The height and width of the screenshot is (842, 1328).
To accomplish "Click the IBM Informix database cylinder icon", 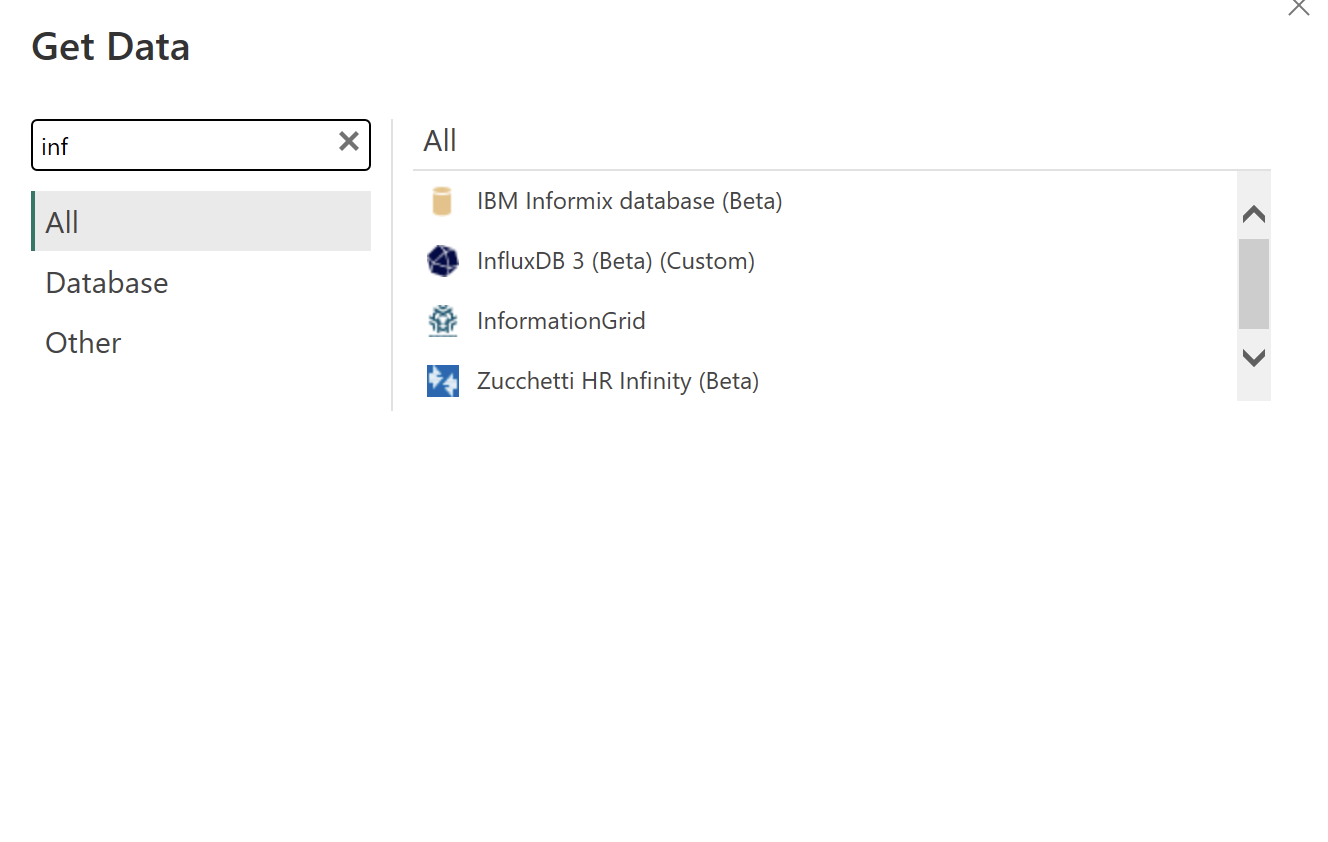I will tap(442, 201).
